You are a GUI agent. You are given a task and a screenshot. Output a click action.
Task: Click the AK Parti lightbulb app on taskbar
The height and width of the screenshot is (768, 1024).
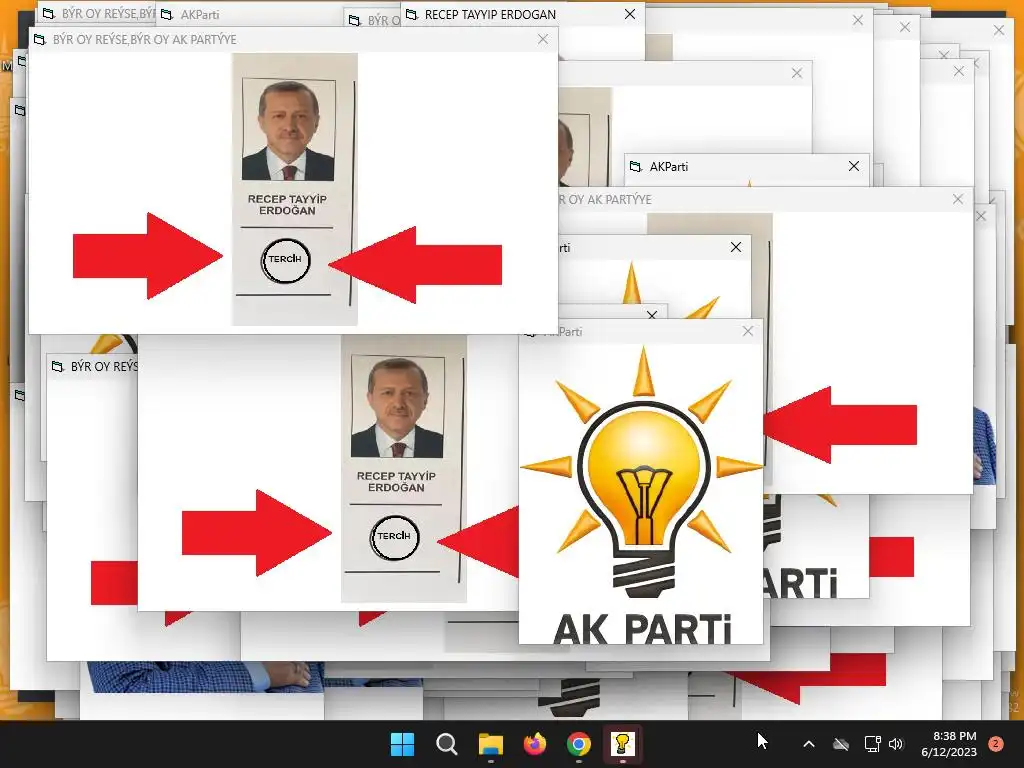[x=622, y=744]
